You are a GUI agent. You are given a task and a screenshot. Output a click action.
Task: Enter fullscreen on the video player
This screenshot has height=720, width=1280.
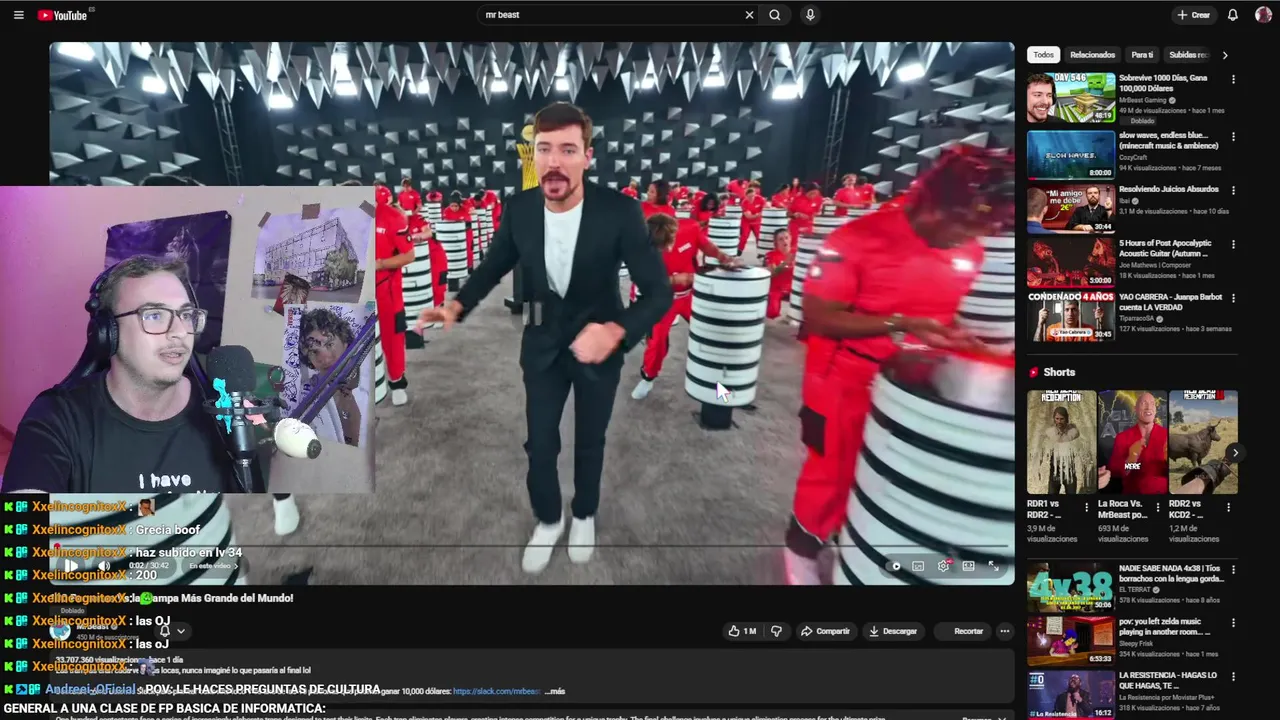[993, 566]
